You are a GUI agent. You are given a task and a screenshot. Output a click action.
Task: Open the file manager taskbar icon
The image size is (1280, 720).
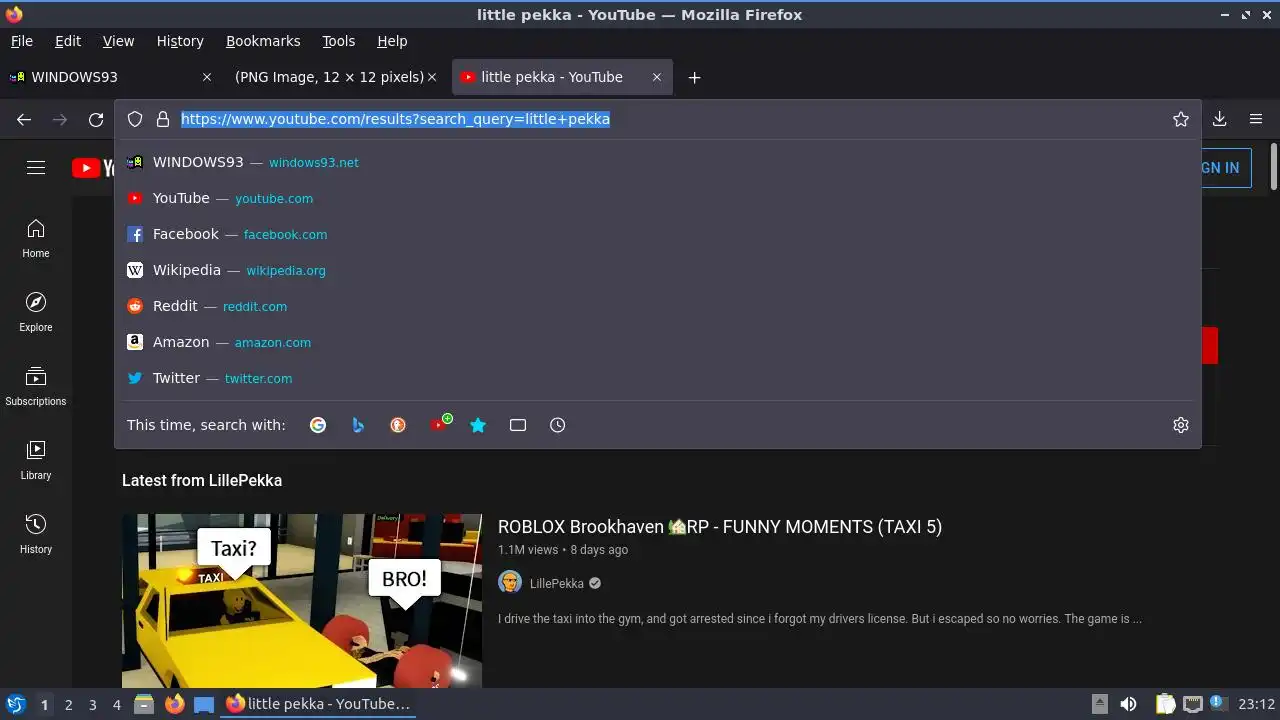click(144, 704)
